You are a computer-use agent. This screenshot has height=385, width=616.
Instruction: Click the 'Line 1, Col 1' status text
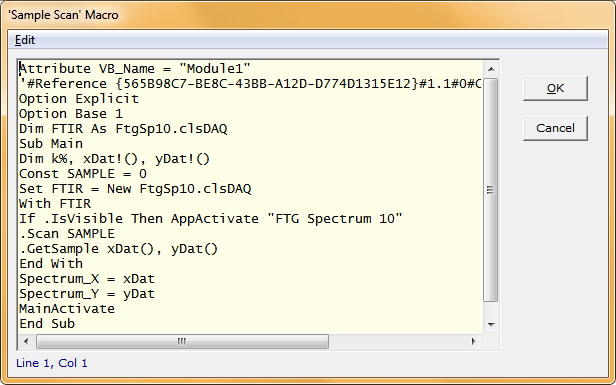pos(51,363)
